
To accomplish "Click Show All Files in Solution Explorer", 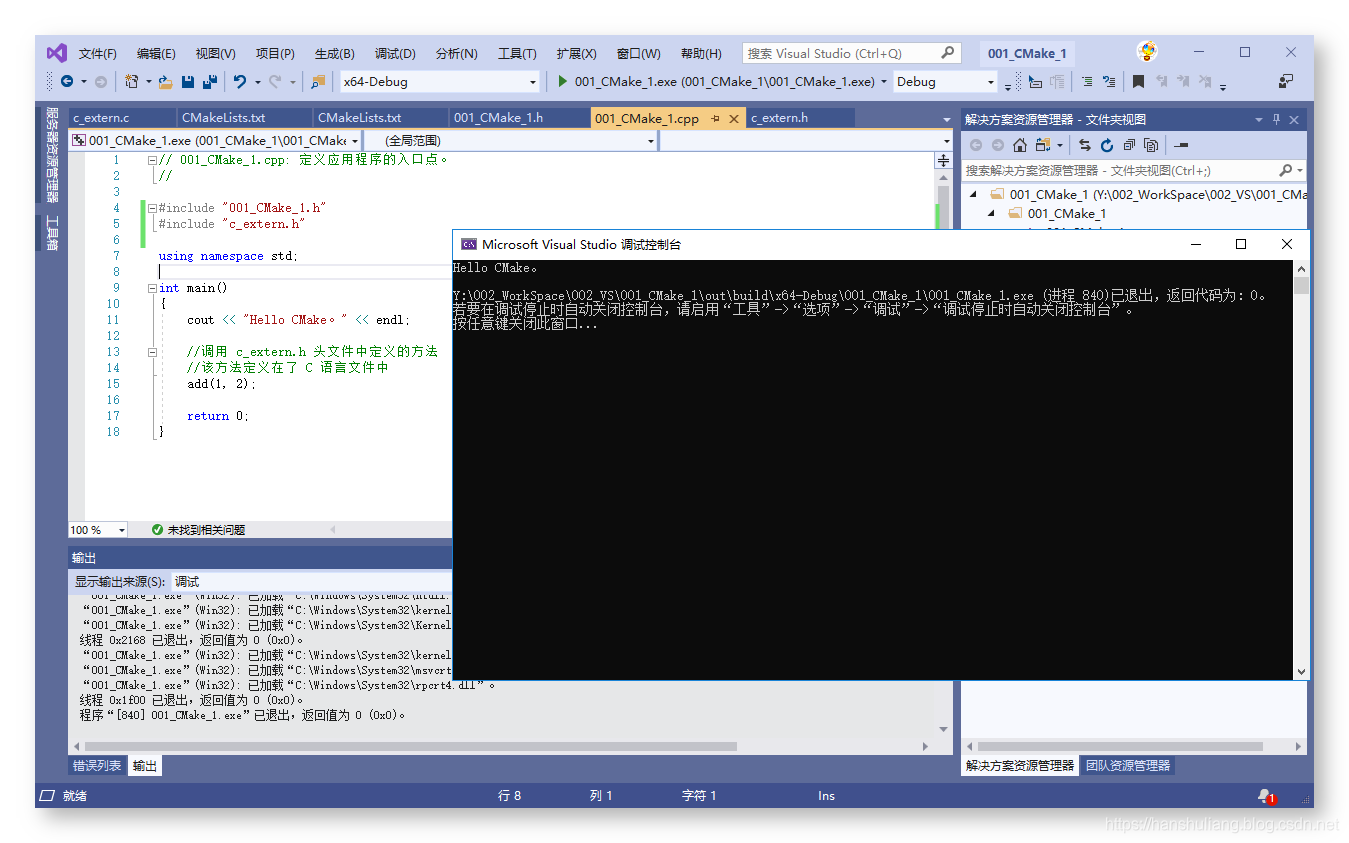I will (1151, 145).
